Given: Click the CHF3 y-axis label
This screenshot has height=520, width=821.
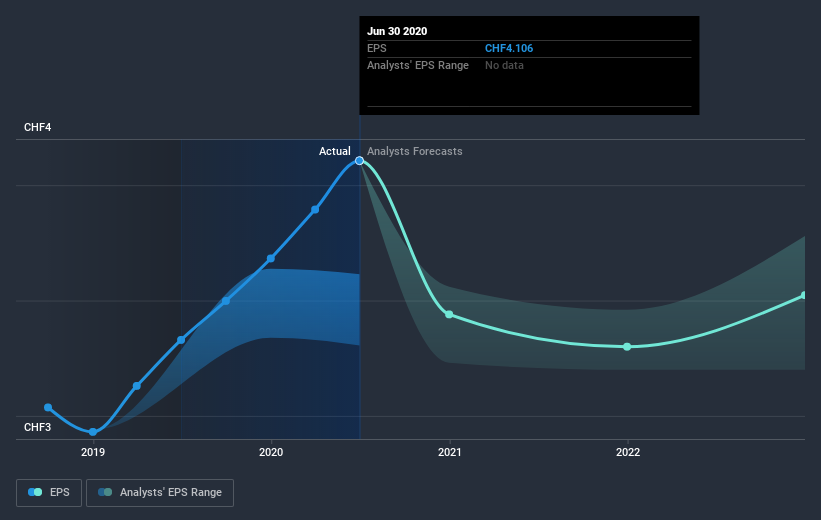Looking at the screenshot, I should click(x=38, y=427).
